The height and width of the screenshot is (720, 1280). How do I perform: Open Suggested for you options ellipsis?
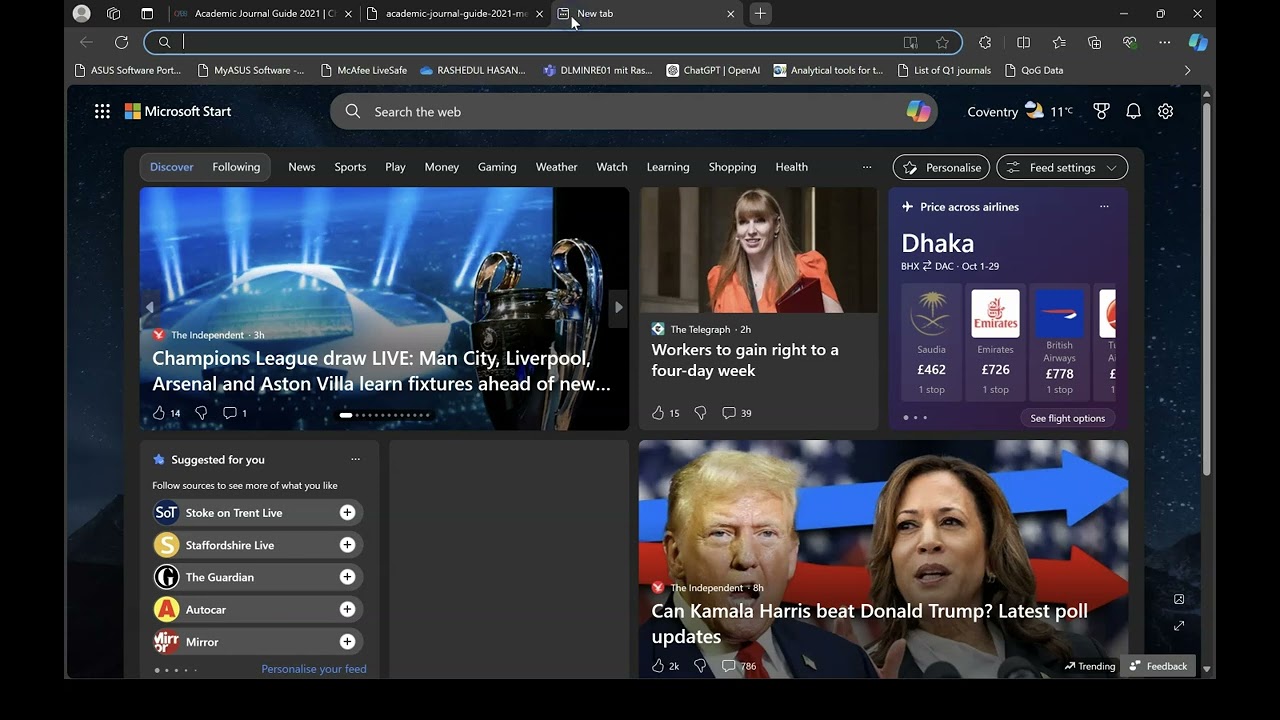[355, 459]
